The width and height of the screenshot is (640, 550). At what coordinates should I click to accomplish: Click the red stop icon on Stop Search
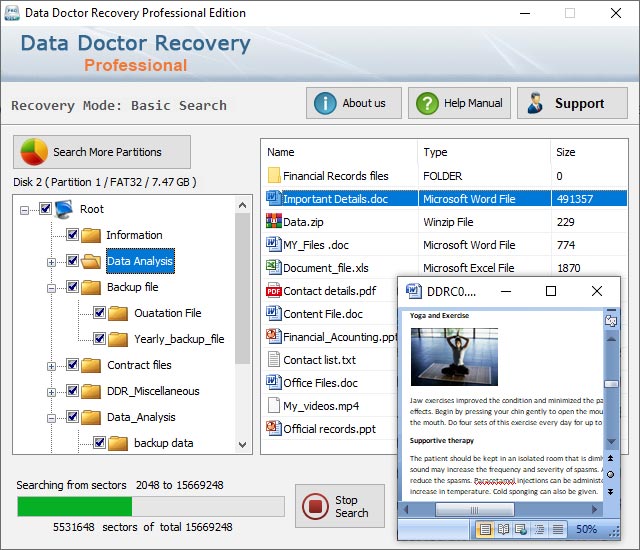(315, 506)
